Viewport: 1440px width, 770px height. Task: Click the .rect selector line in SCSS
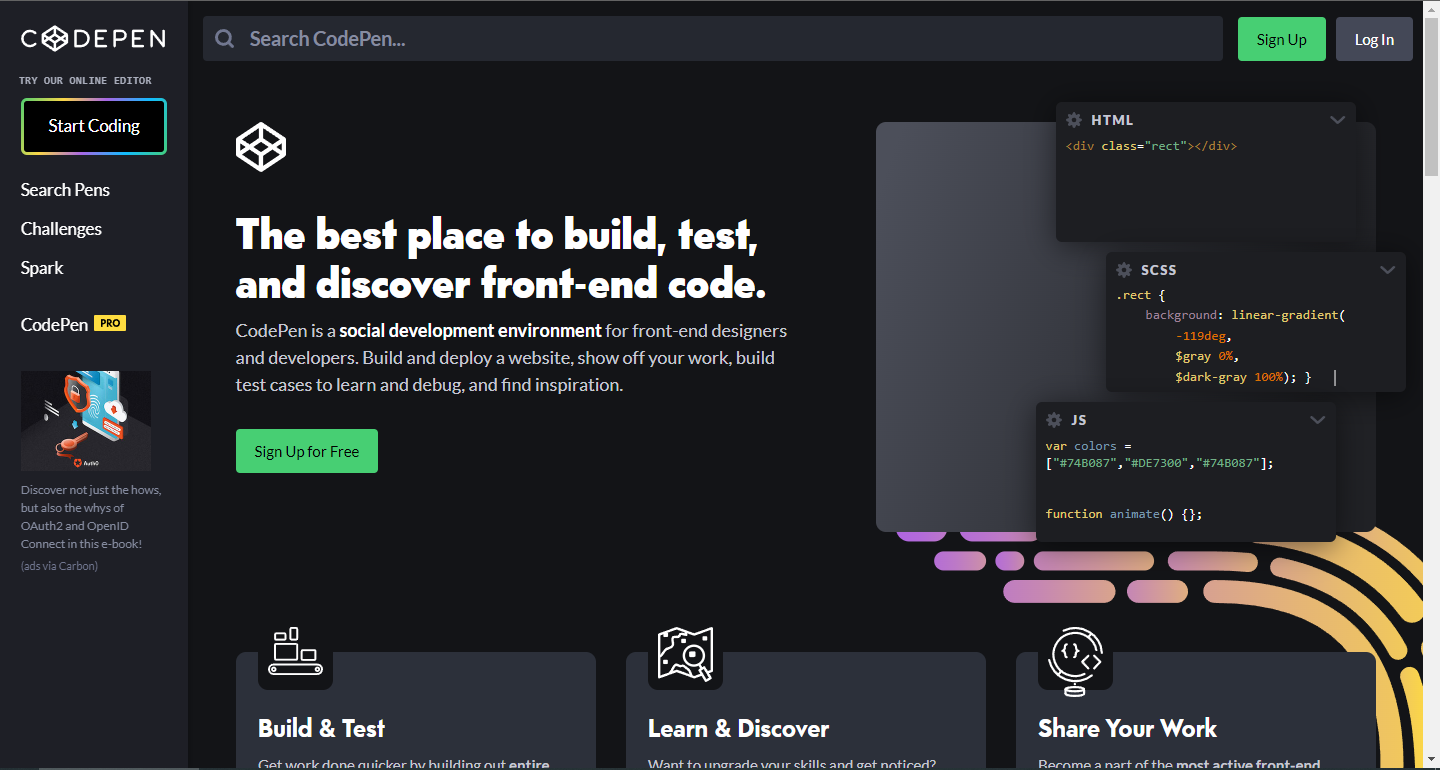click(x=1141, y=295)
